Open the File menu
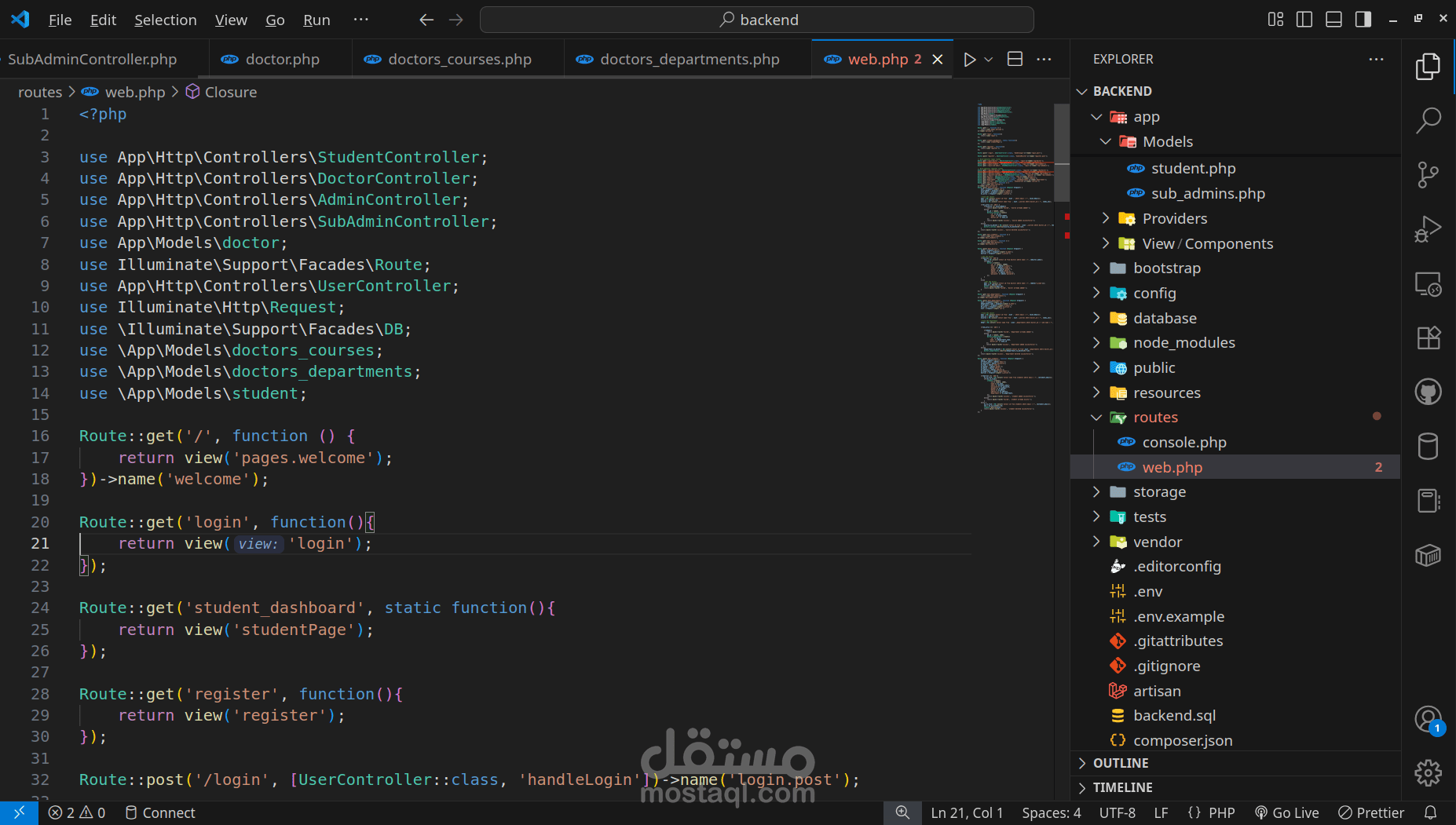The image size is (1456, 825). (60, 20)
